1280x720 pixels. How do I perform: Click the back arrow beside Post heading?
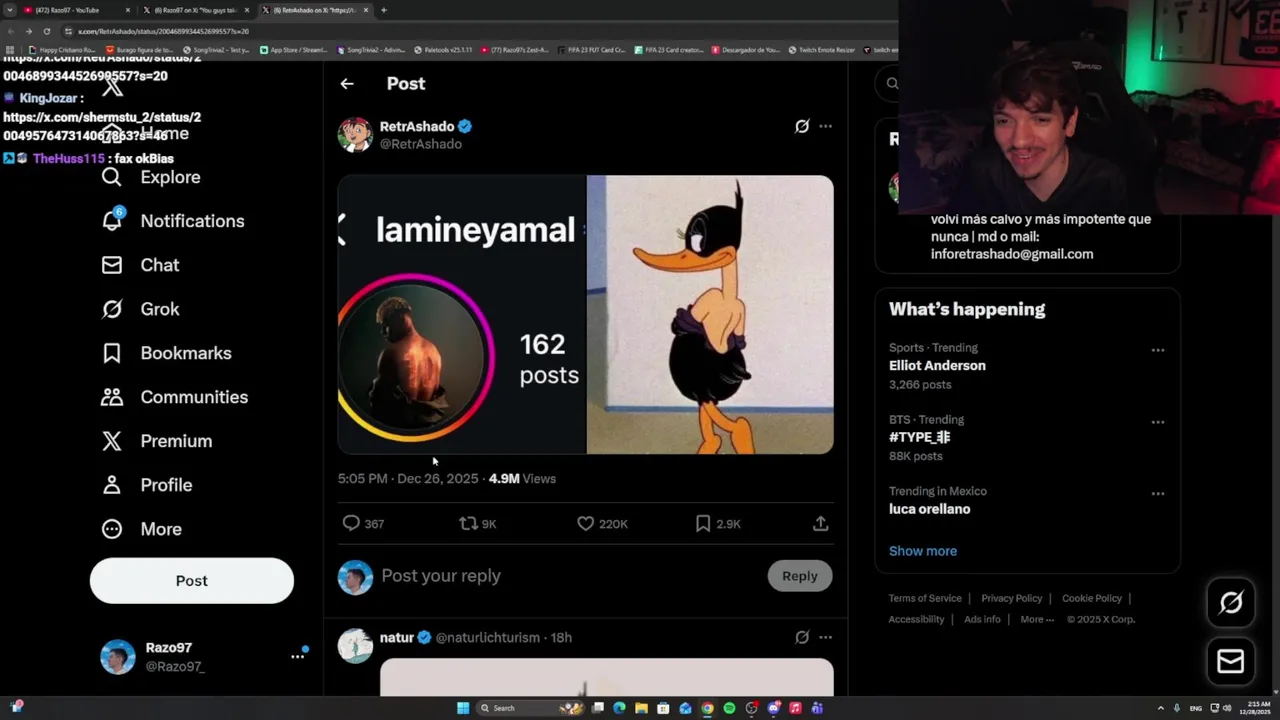point(347,84)
